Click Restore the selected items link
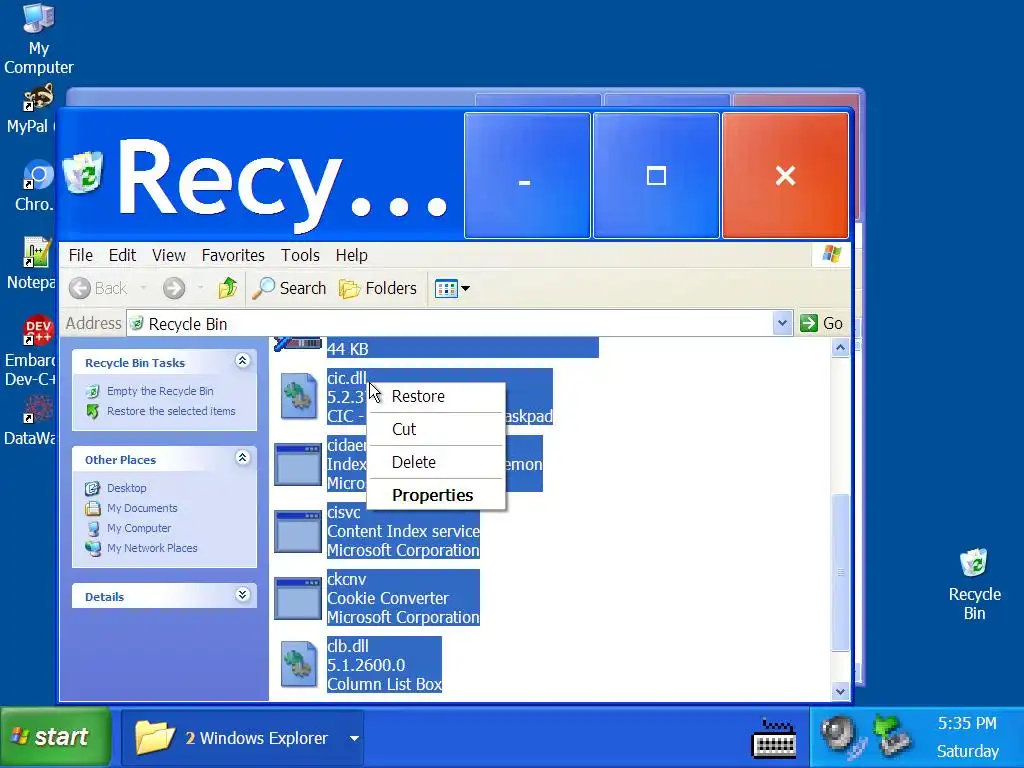This screenshot has height=768, width=1024. 171,411
